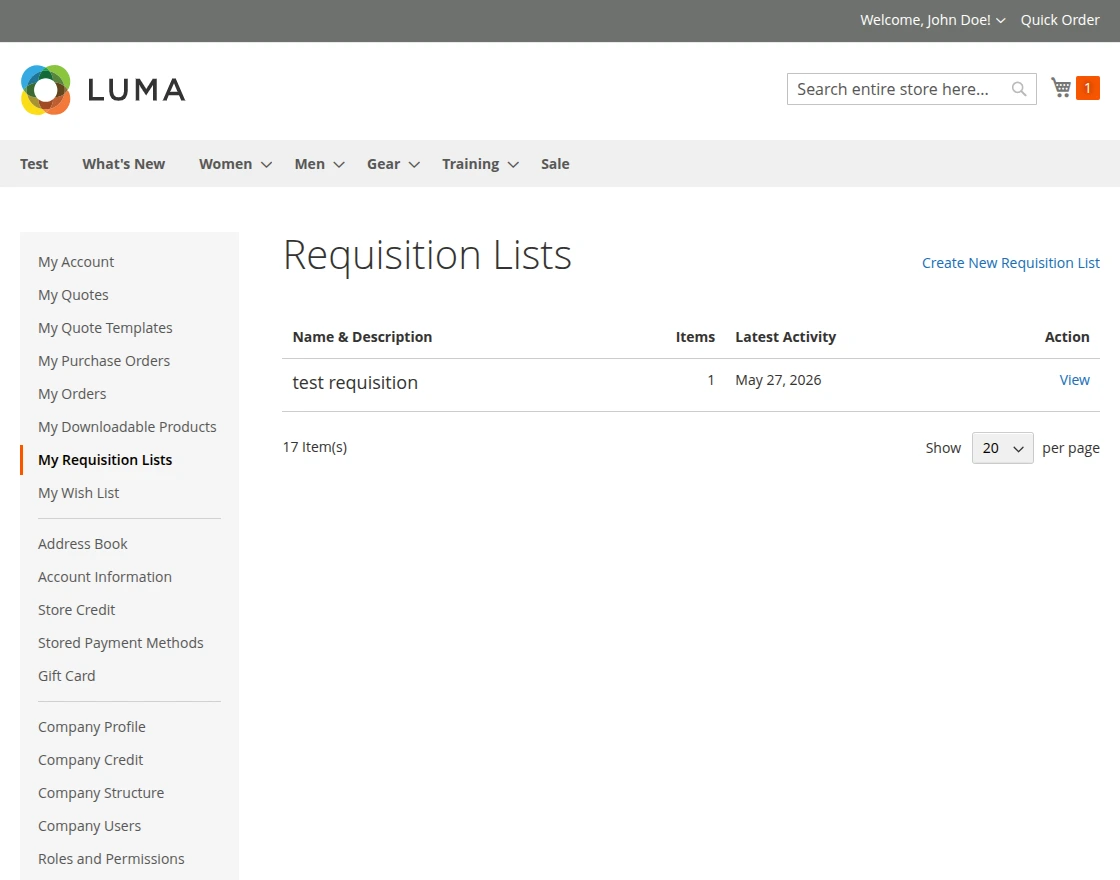Open the Gear category
The width and height of the screenshot is (1120, 880).
point(384,164)
